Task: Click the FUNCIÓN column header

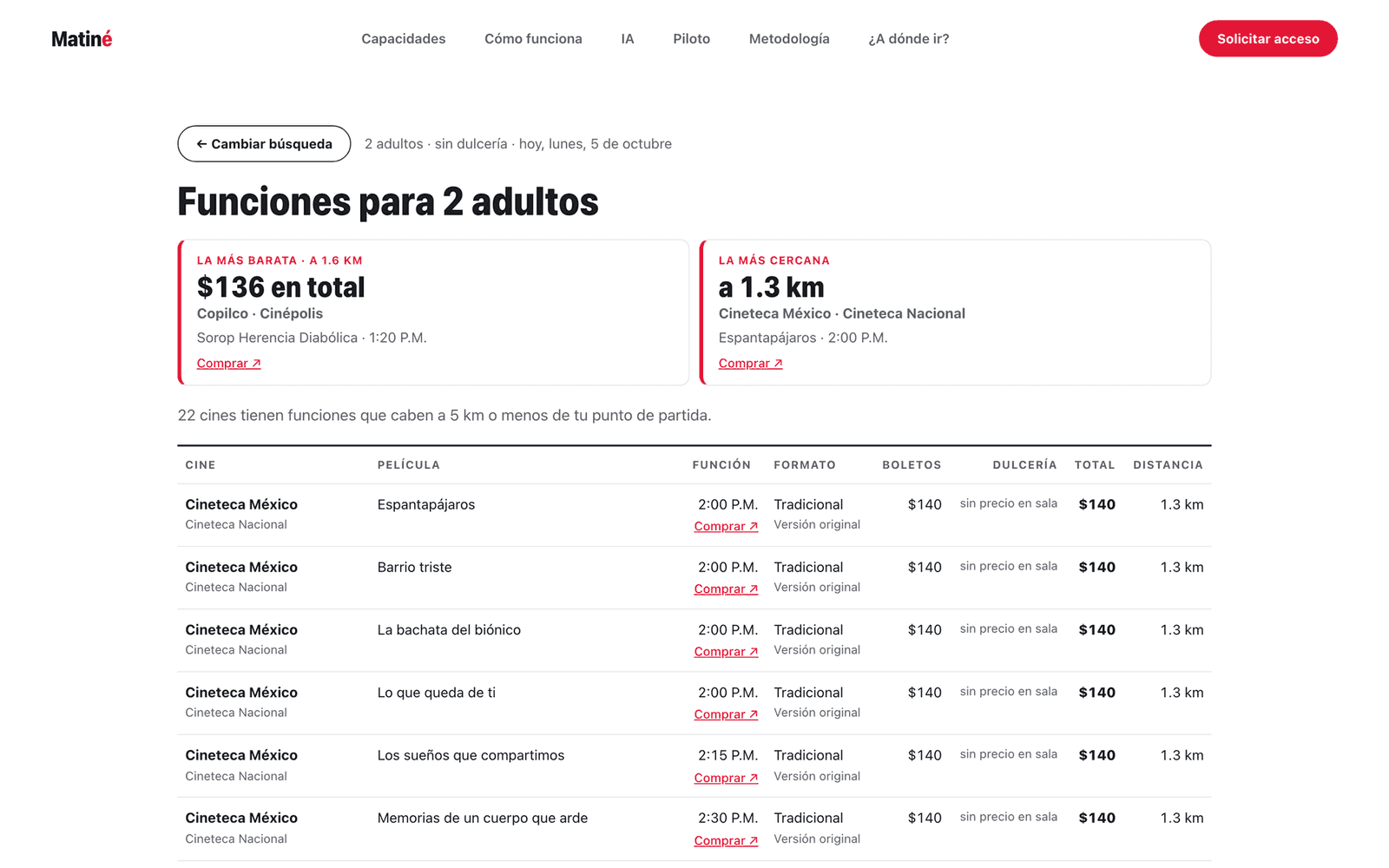Action: coord(721,465)
